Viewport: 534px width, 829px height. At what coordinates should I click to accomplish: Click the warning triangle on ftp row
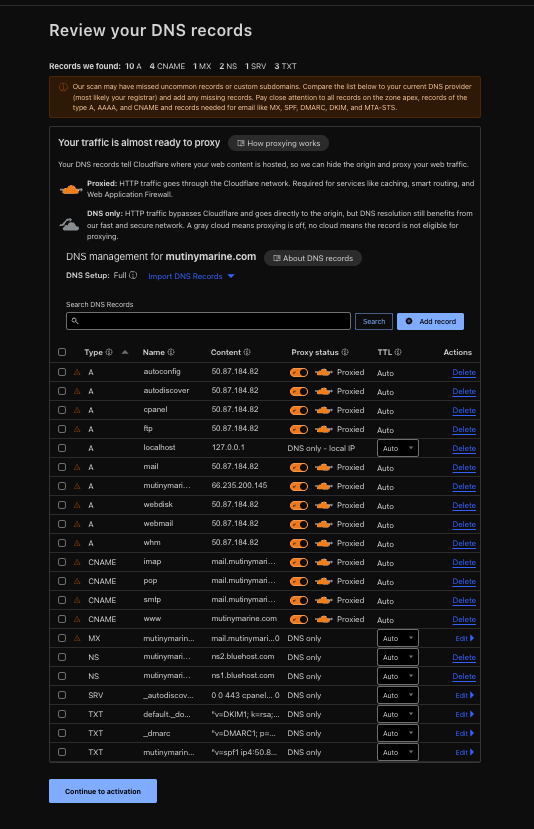pos(77,429)
